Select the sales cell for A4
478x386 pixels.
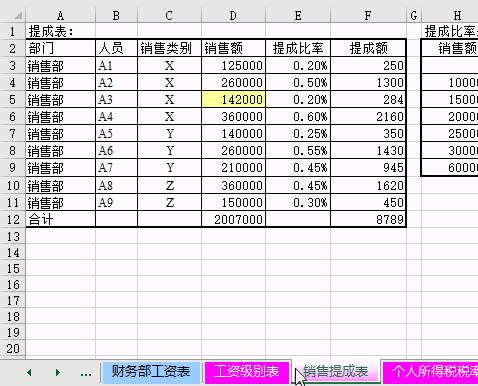[x=233, y=116]
